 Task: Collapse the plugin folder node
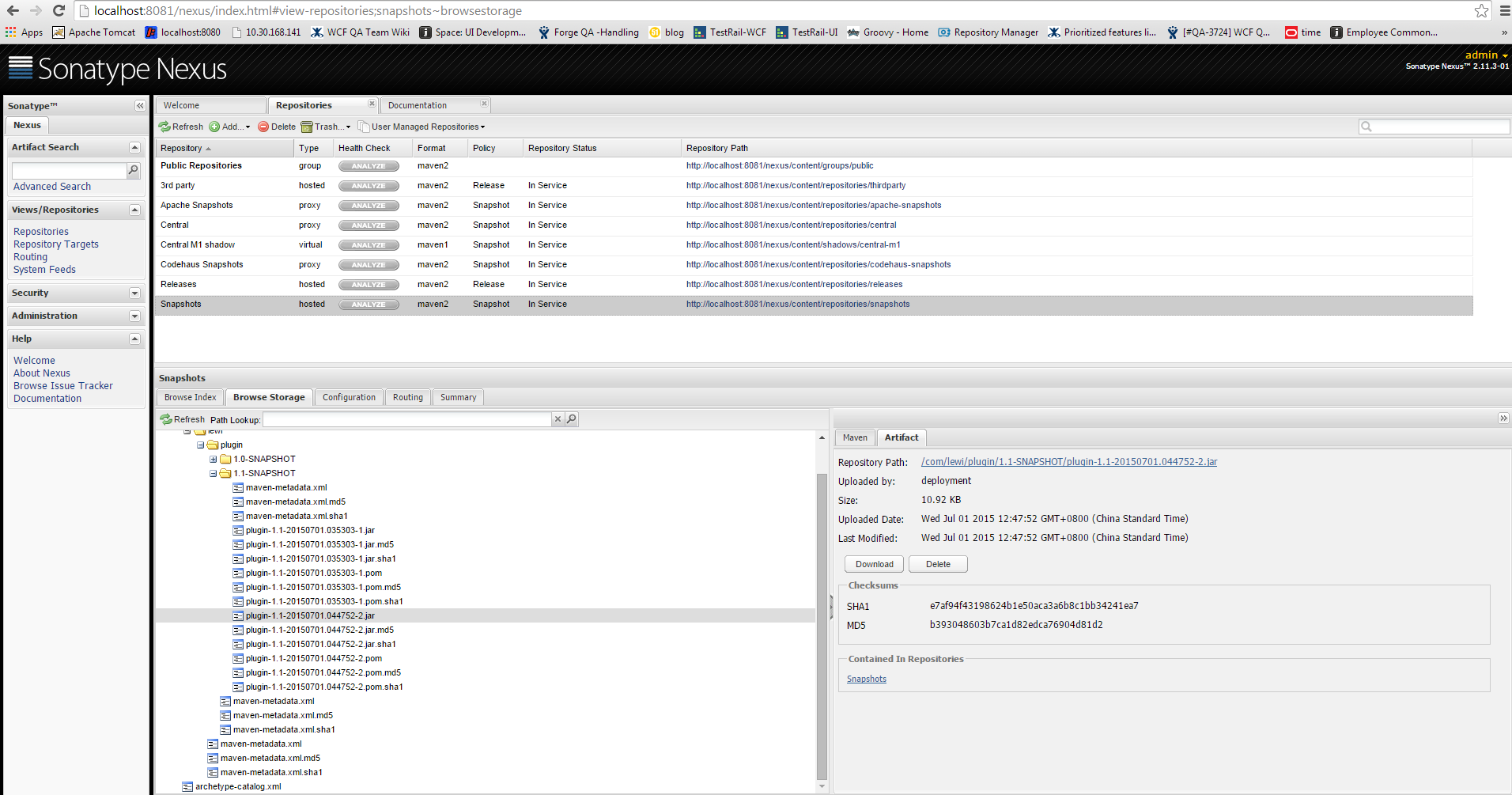(201, 445)
